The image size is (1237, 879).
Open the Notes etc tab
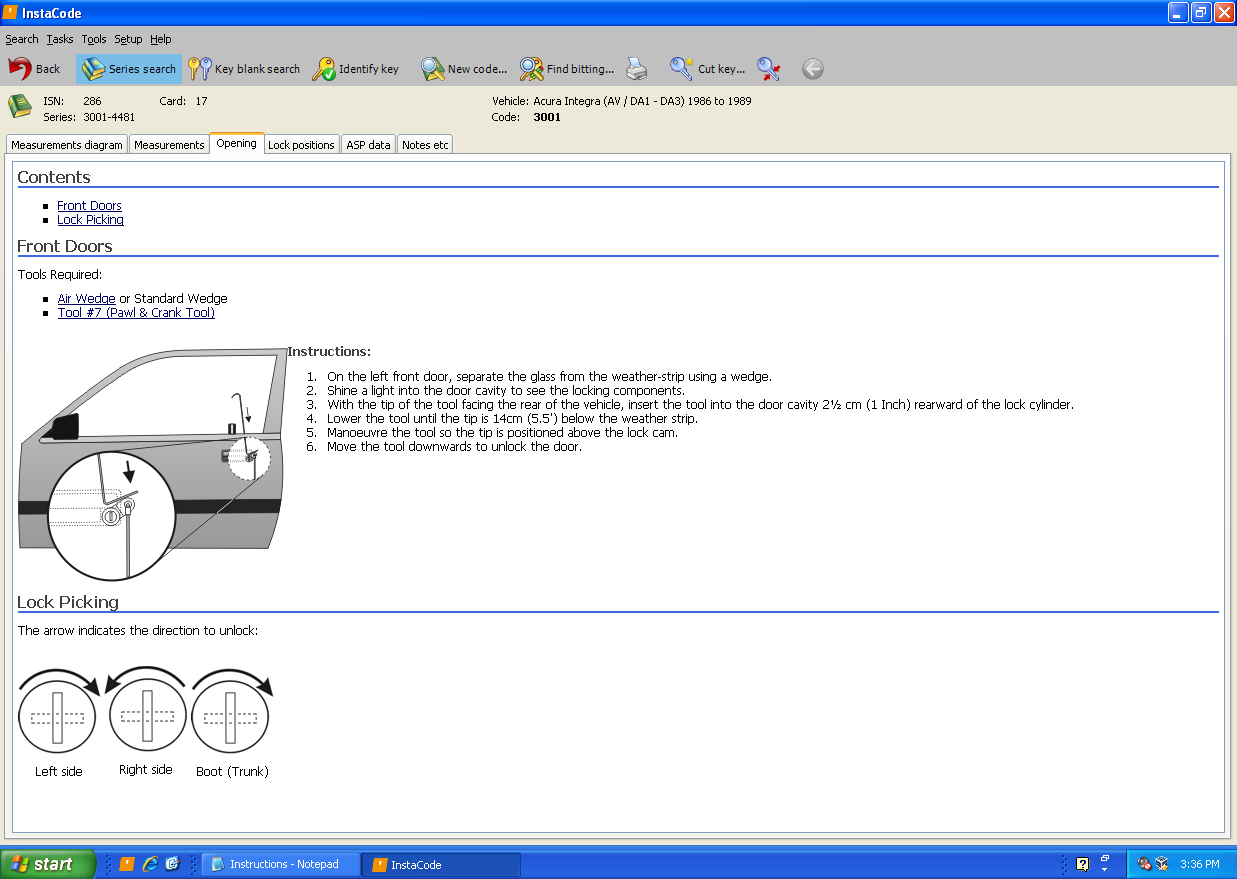[425, 145]
